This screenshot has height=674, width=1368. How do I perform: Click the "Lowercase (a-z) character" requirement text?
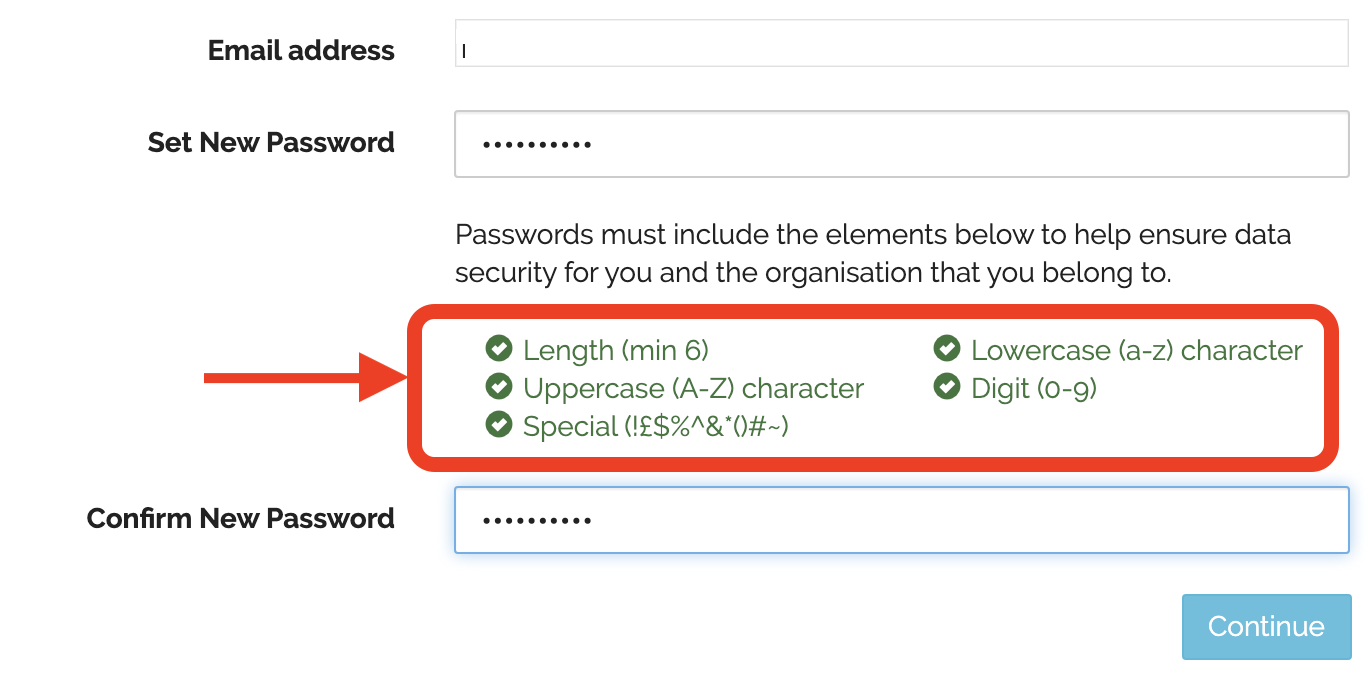coord(1136,351)
